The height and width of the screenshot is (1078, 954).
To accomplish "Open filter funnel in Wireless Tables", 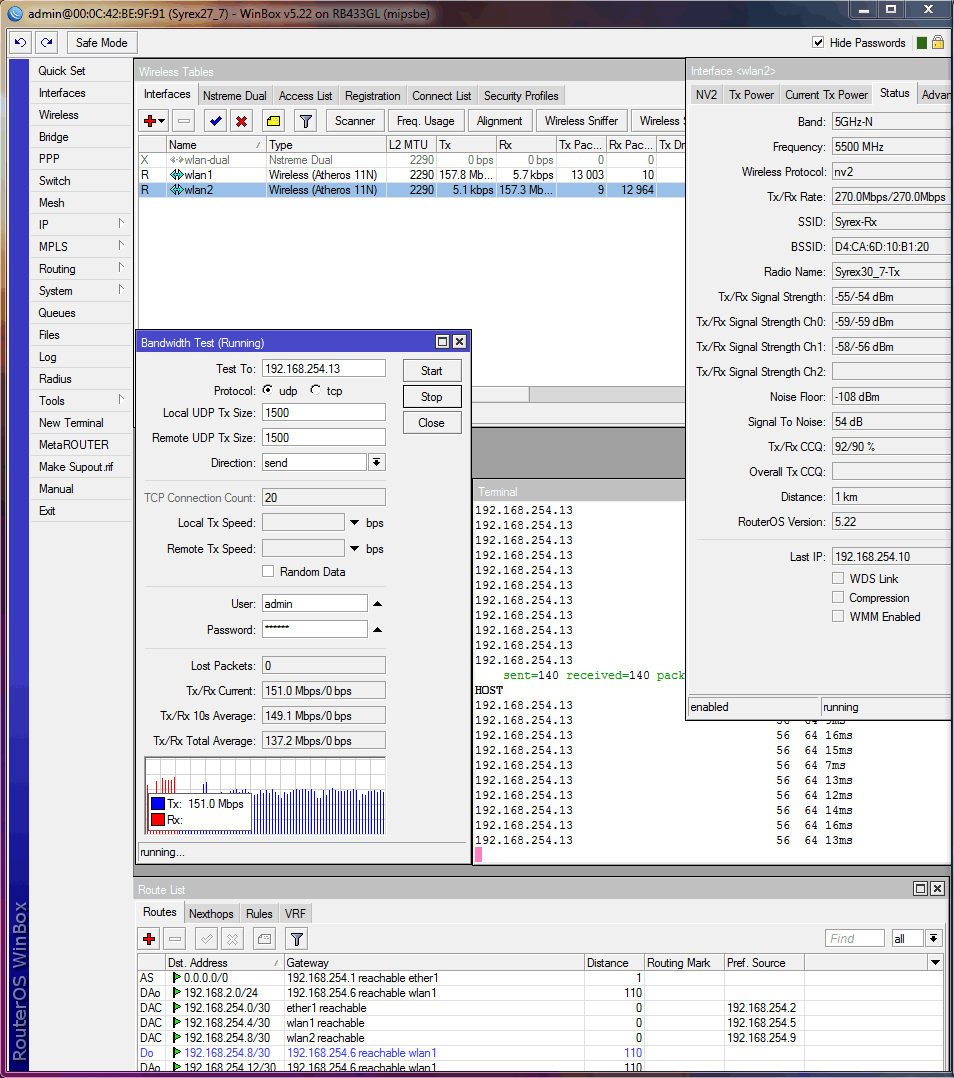I will point(306,121).
